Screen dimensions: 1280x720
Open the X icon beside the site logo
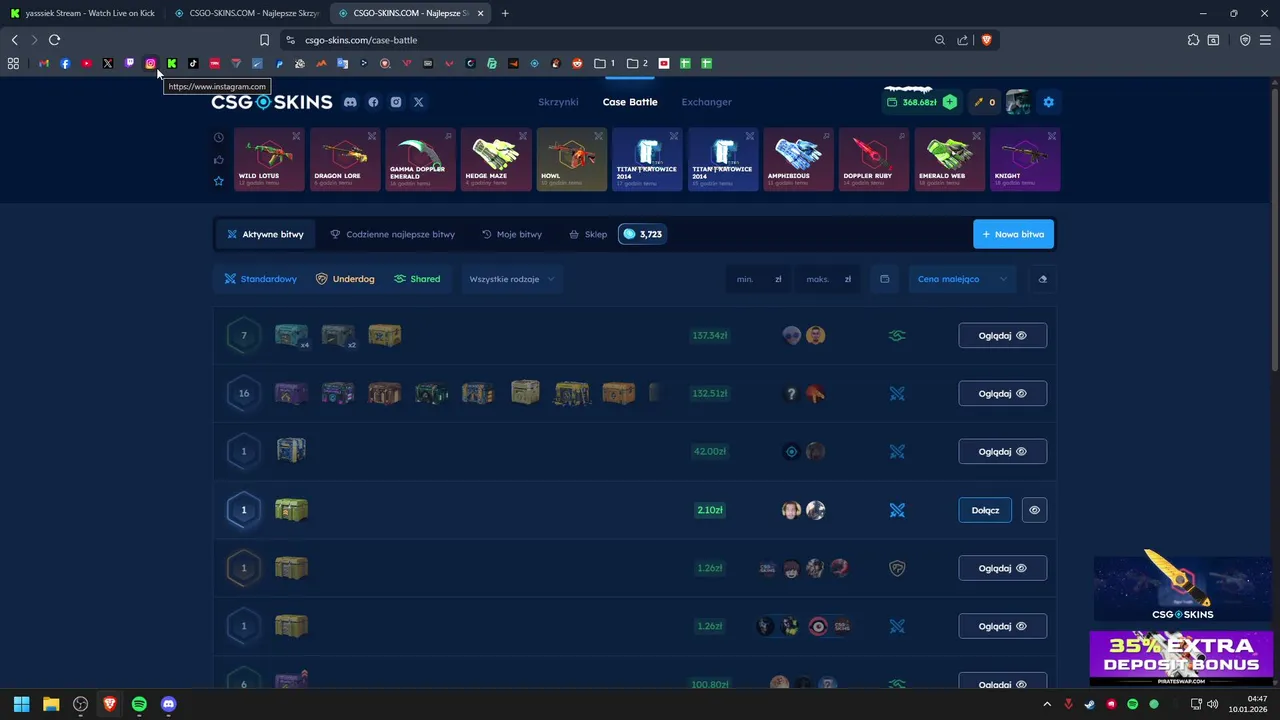(x=419, y=102)
